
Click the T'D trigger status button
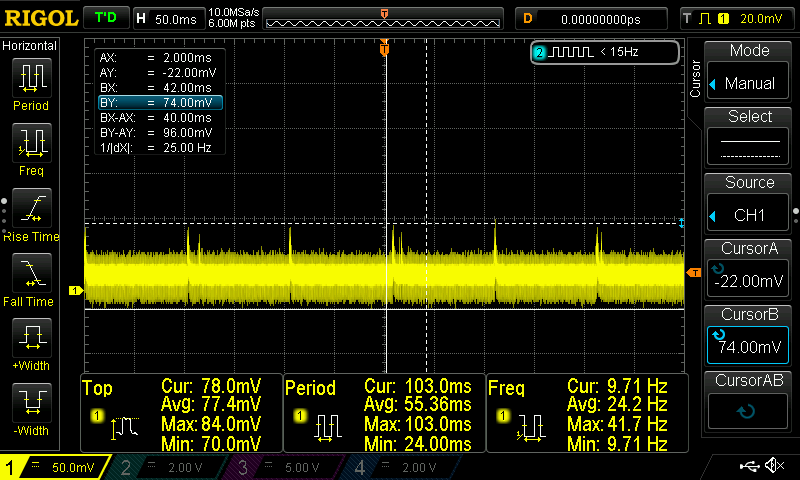pyautogui.click(x=104, y=18)
